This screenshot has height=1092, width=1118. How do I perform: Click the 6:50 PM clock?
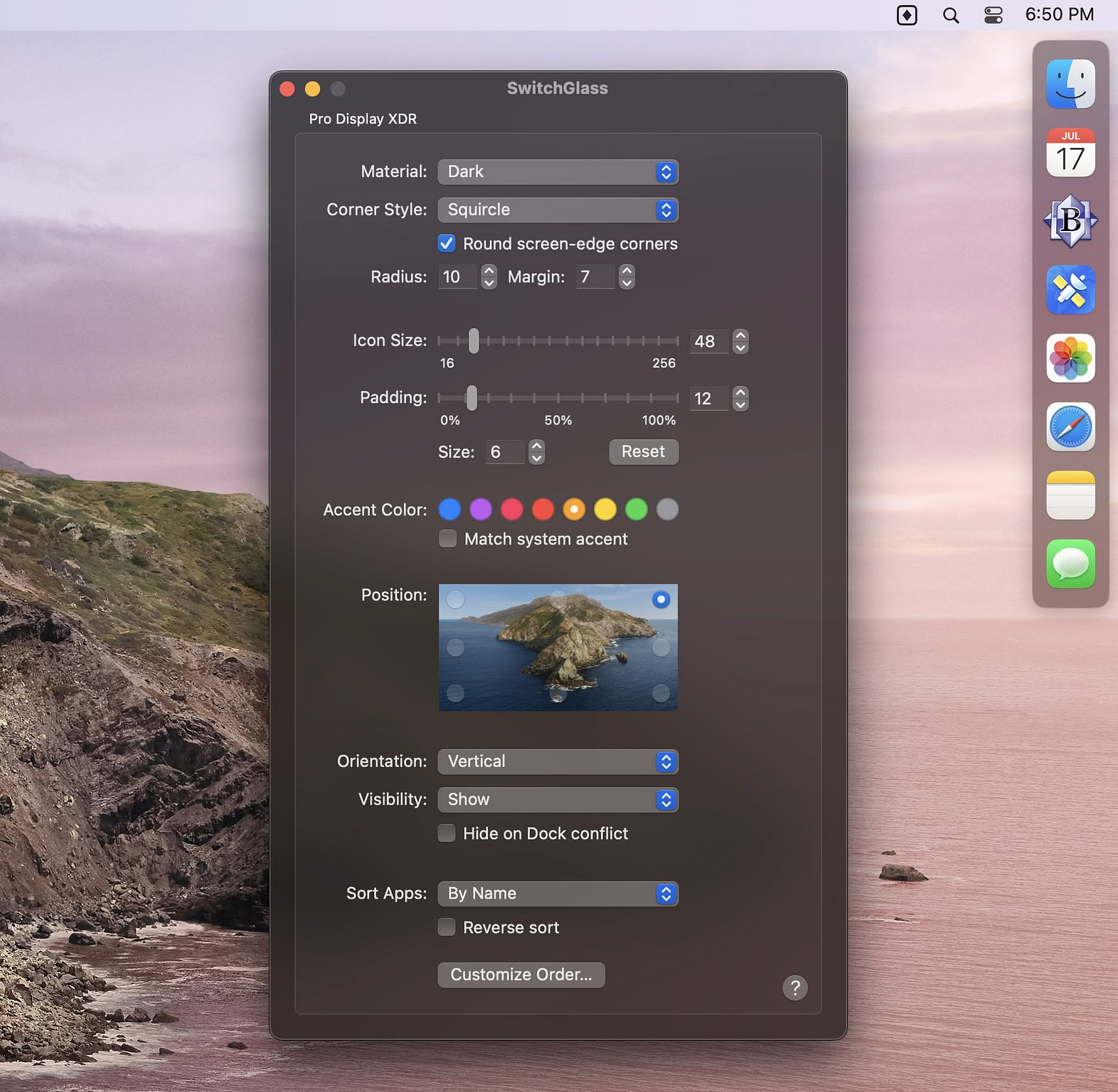pyautogui.click(x=1059, y=14)
